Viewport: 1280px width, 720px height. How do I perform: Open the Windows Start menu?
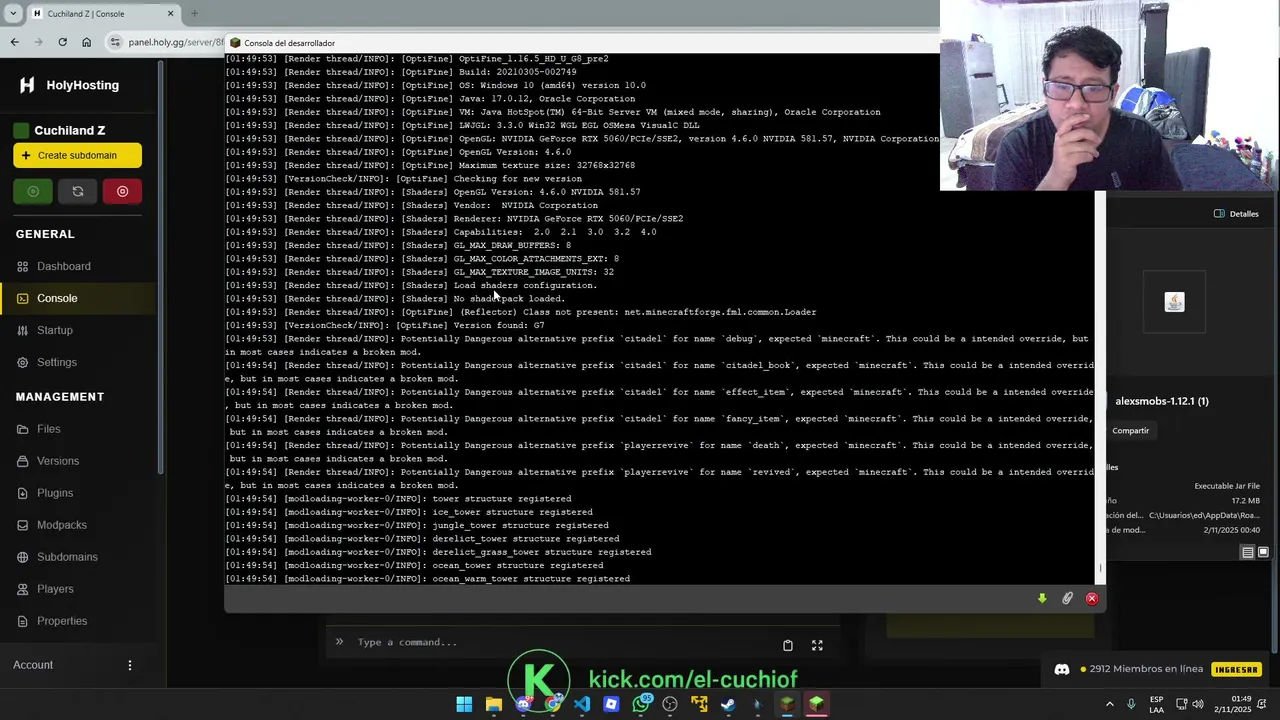[x=464, y=704]
